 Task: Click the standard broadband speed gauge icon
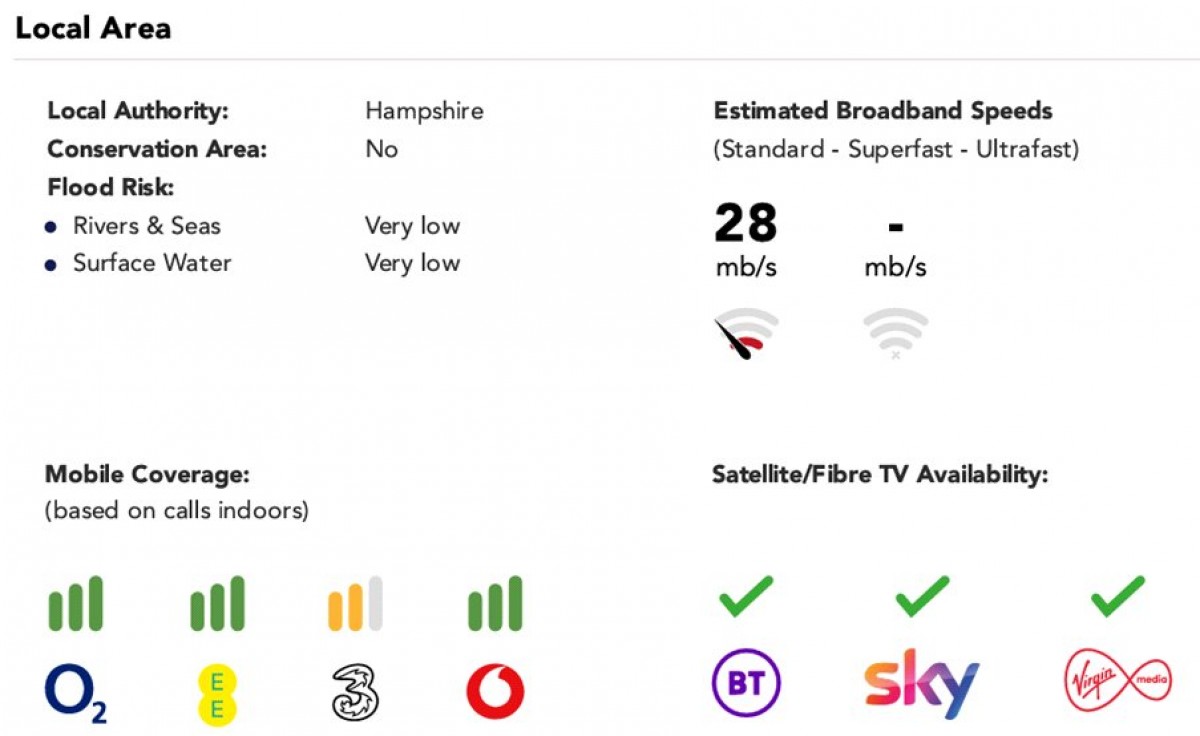[x=746, y=334]
